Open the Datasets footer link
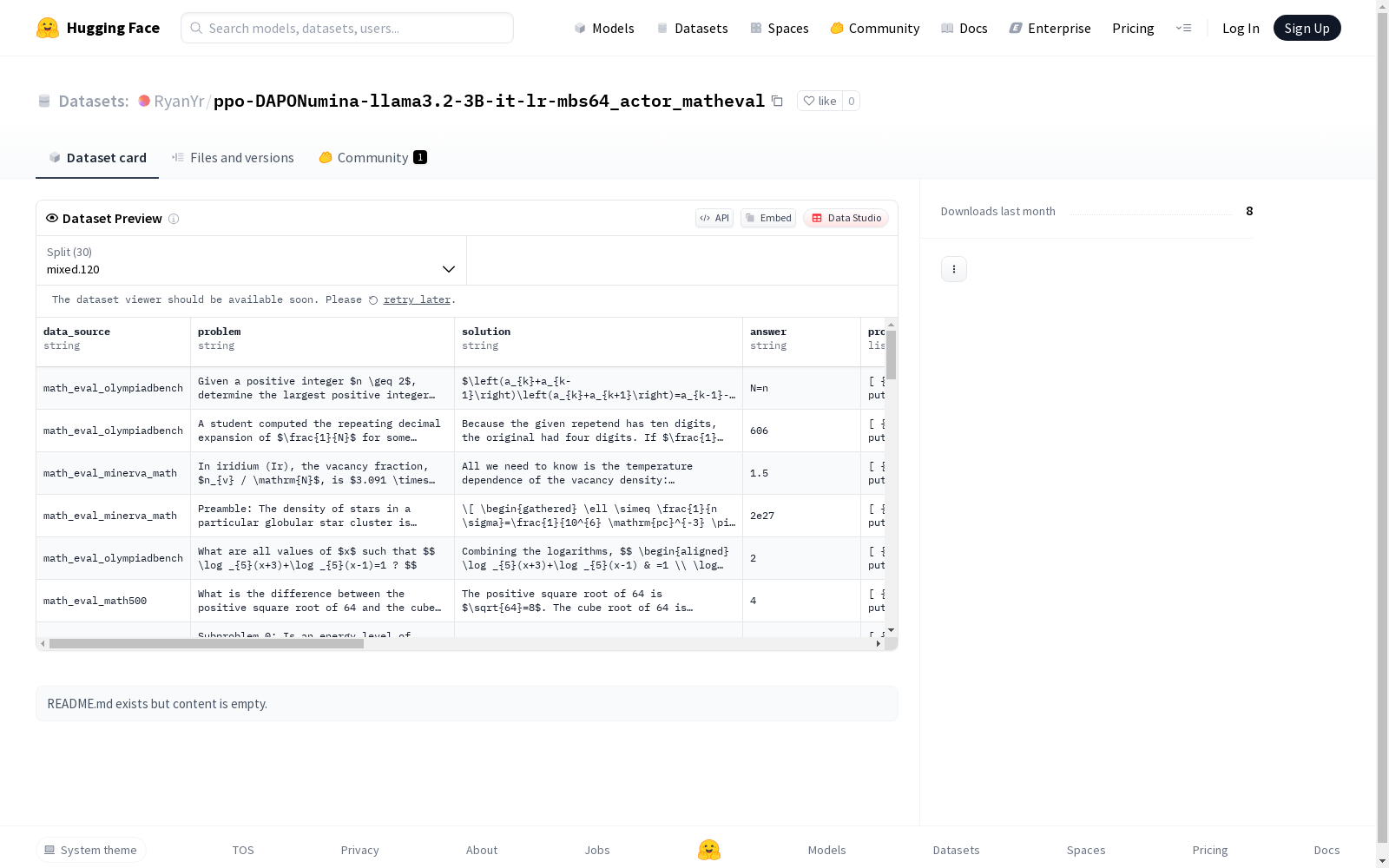Viewport: 1389px width, 868px height. click(957, 850)
